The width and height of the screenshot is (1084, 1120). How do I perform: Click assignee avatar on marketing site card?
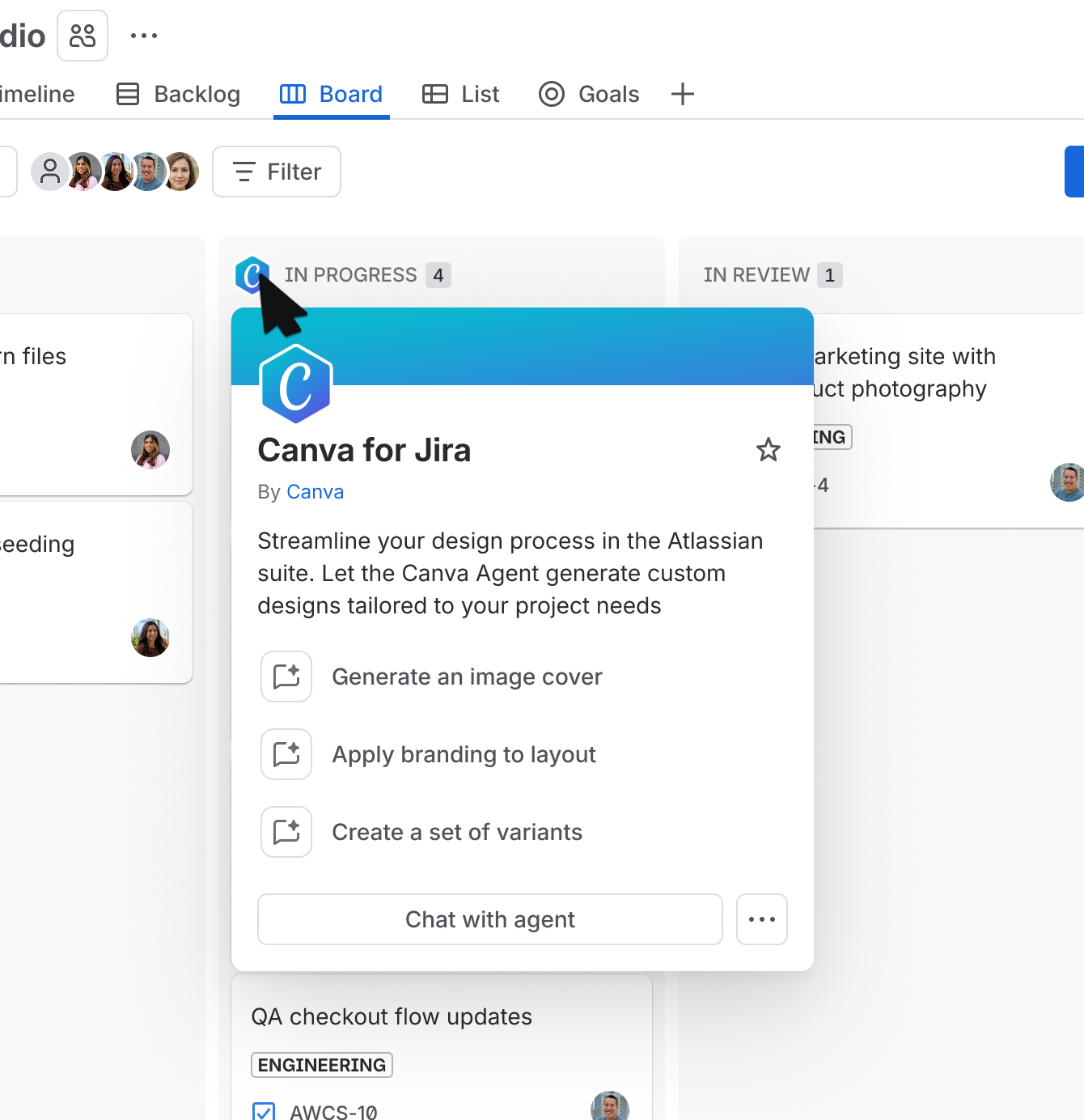click(1068, 482)
